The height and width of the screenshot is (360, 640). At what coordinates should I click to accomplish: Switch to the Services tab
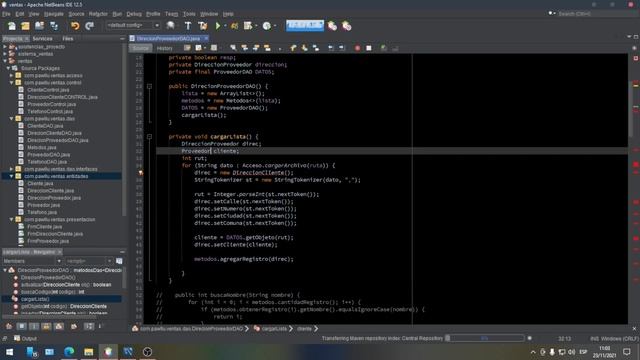[42, 38]
